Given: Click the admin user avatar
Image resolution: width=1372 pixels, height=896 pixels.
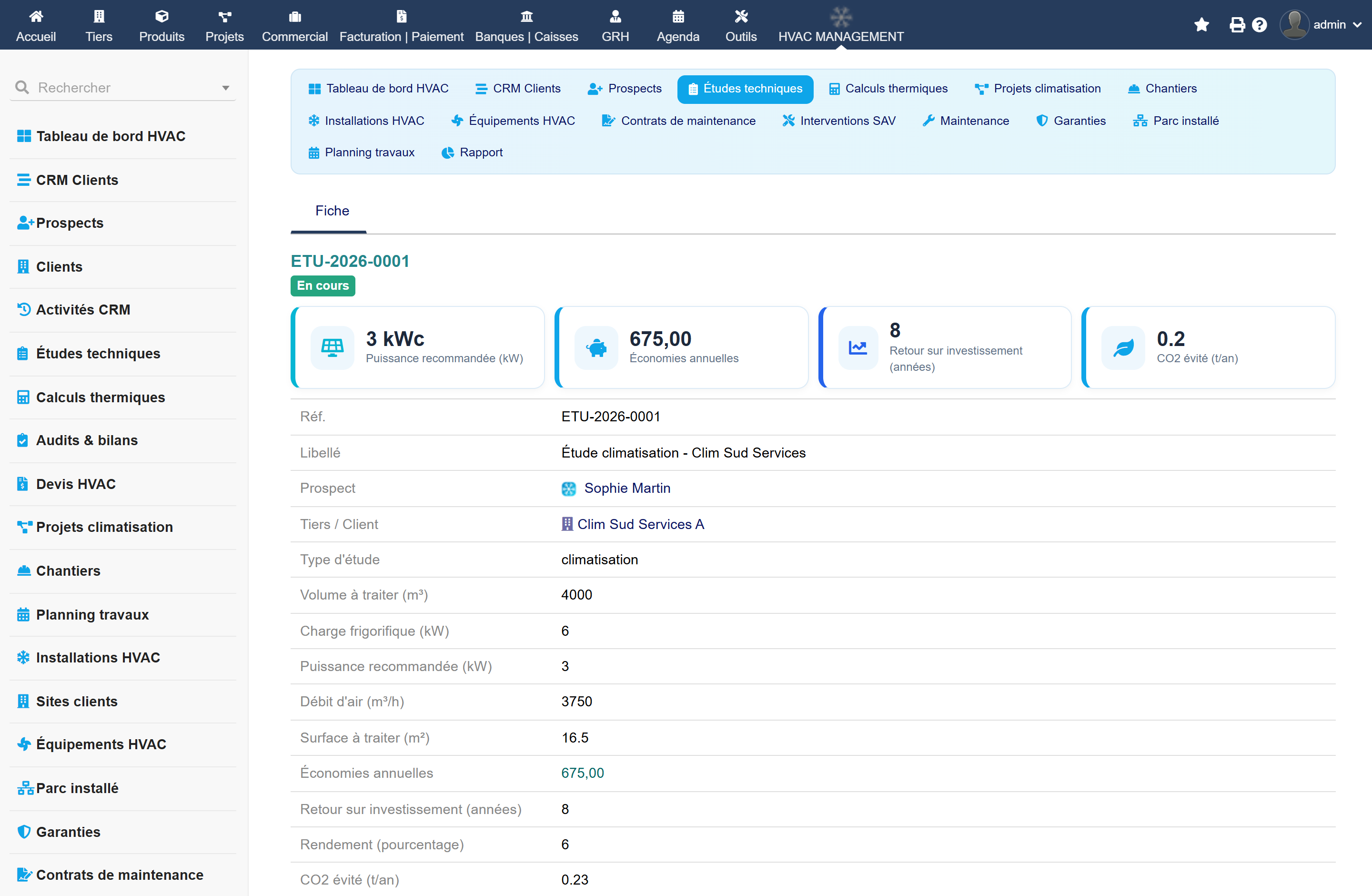Looking at the screenshot, I should point(1294,25).
